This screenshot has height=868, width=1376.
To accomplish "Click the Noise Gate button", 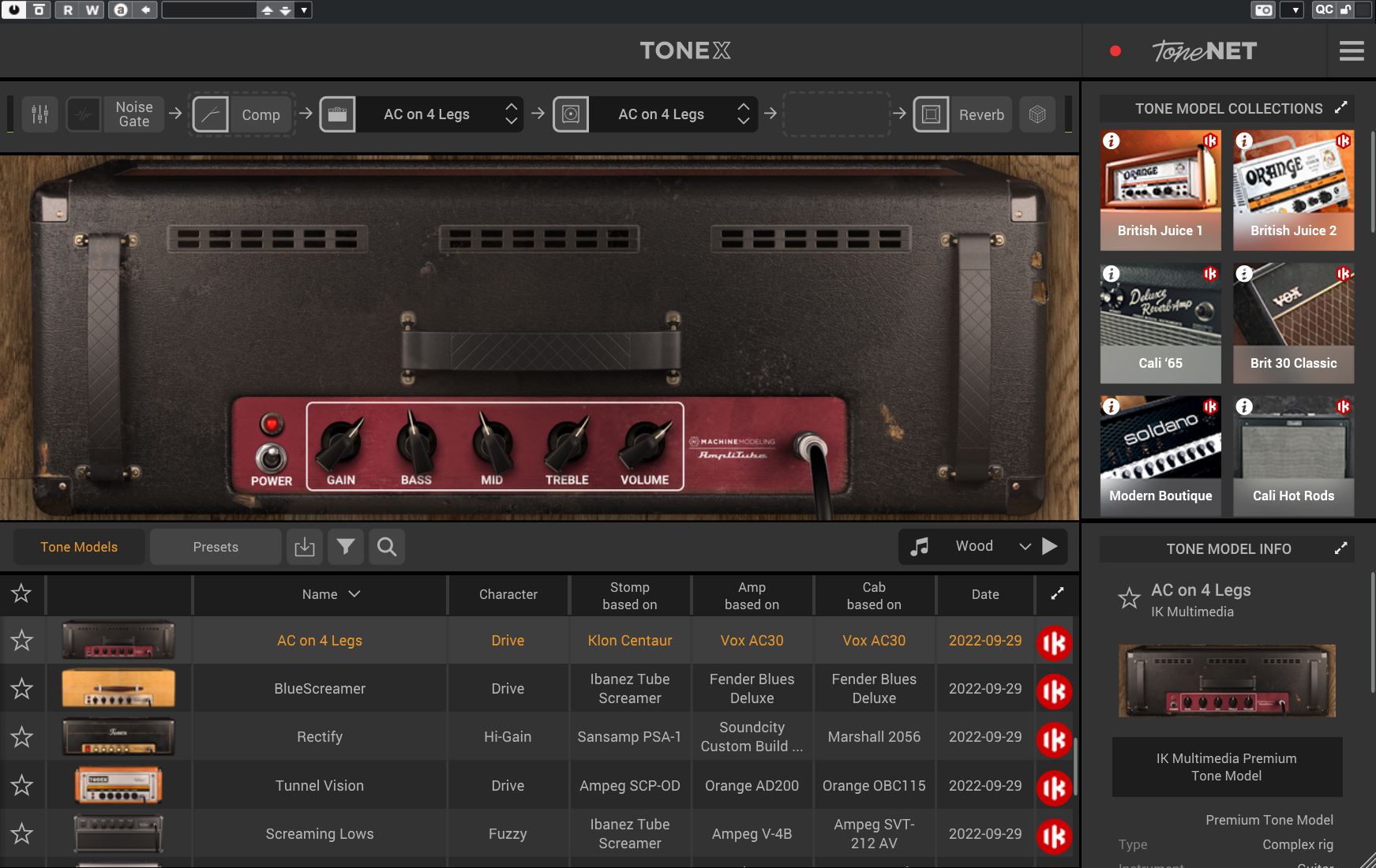I will [133, 114].
